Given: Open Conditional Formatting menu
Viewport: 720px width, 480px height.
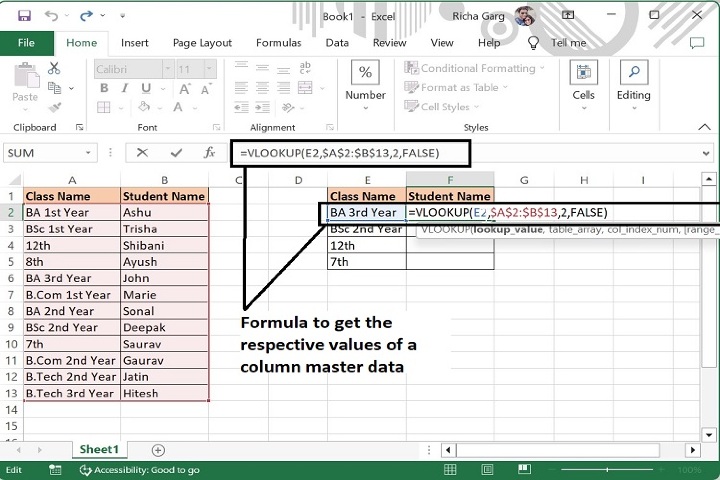Looking at the screenshot, I should 474,68.
